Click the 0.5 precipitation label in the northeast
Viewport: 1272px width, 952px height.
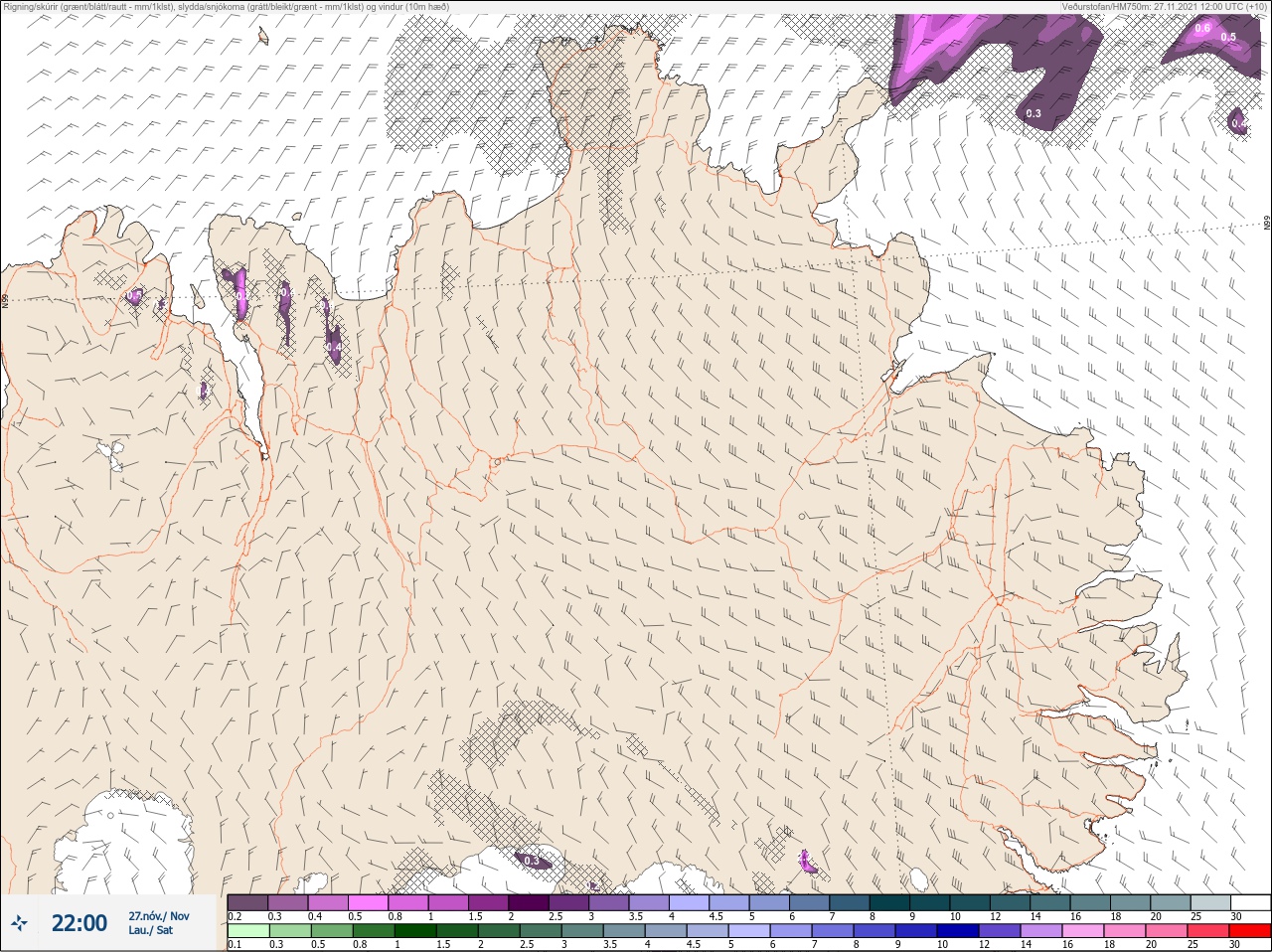point(1228,38)
